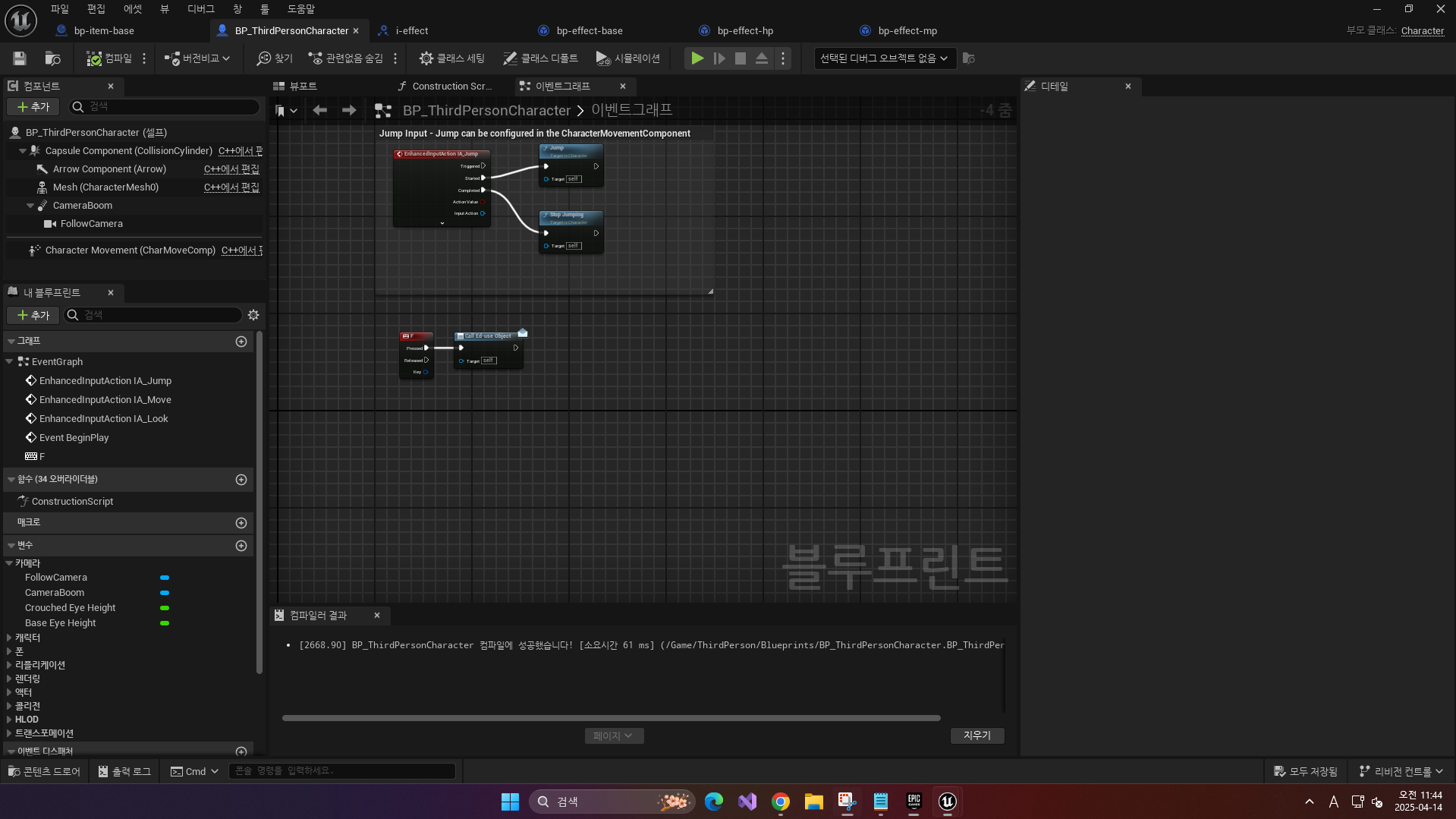Open Epic Games Launcher from taskbar
This screenshot has width=1456, height=819.
click(914, 802)
